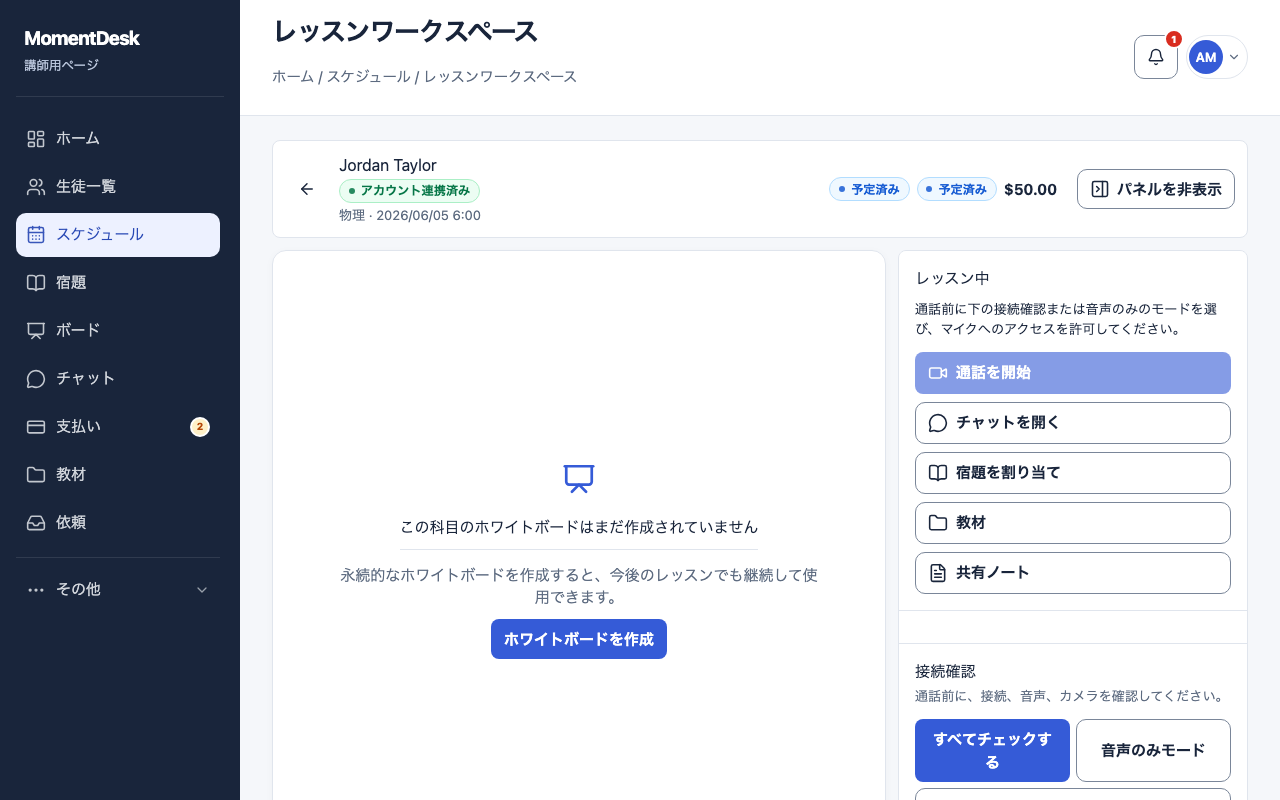Open the account dropdown chevron next to AM
Image resolution: width=1280 pixels, height=800 pixels.
tap(1234, 57)
